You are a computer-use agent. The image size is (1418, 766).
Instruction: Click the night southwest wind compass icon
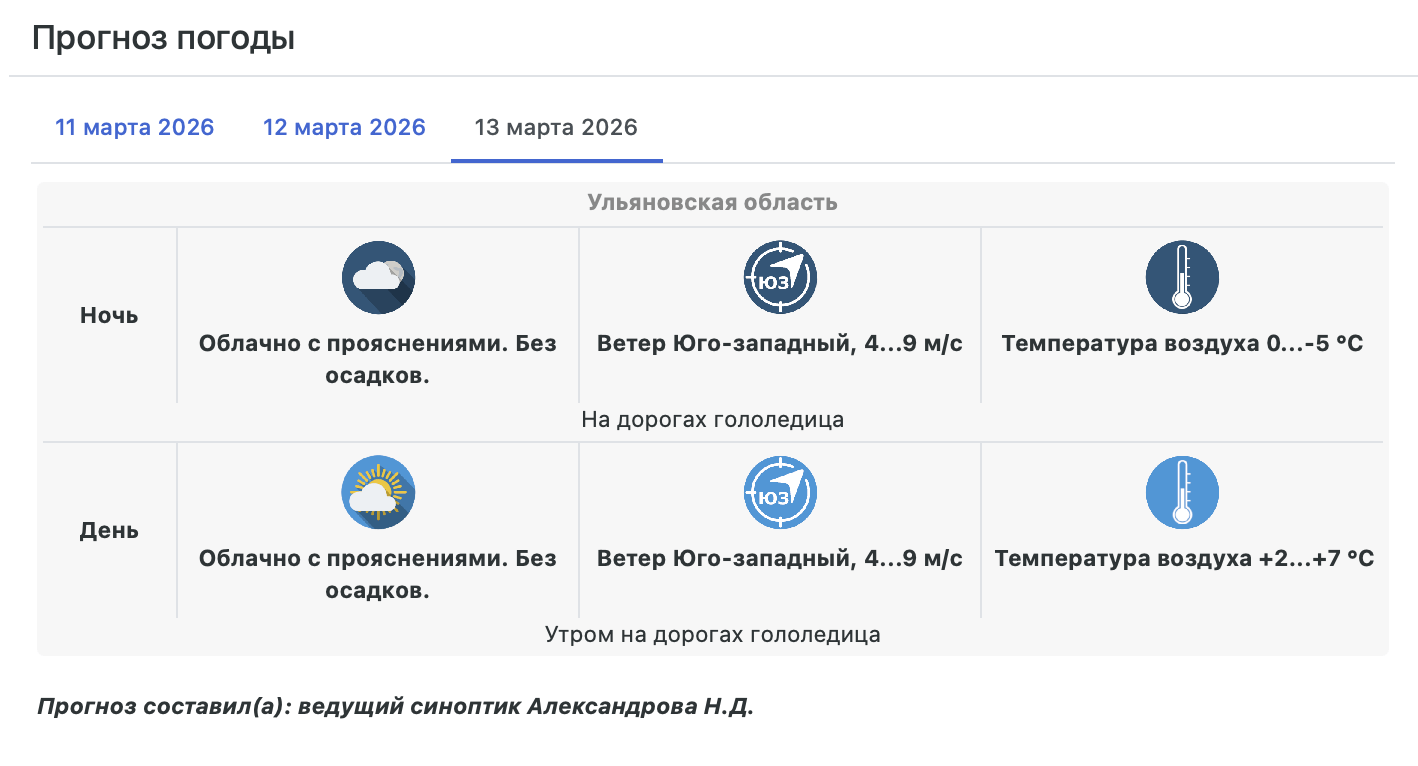tap(780, 277)
